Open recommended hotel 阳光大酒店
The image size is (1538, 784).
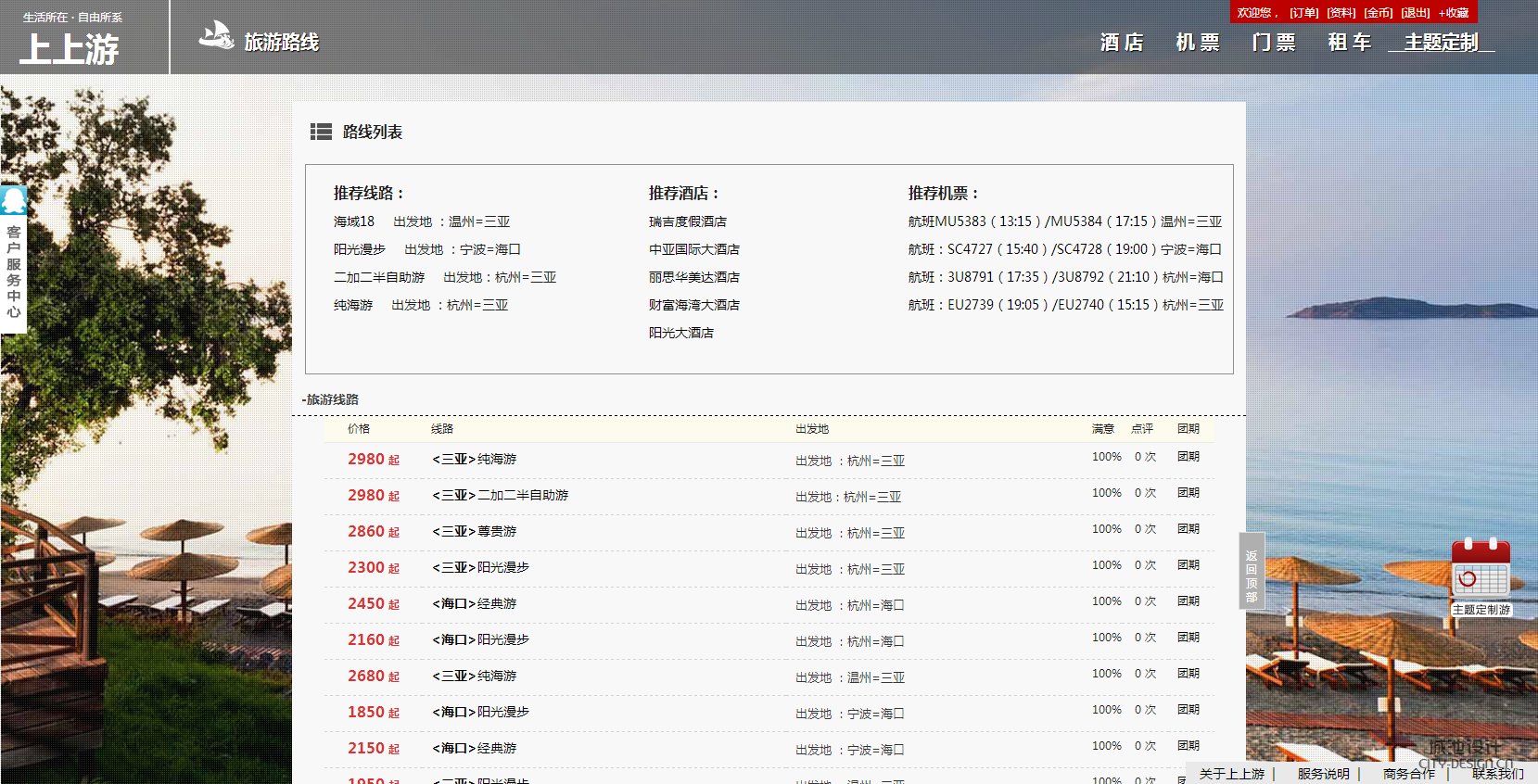coord(681,333)
